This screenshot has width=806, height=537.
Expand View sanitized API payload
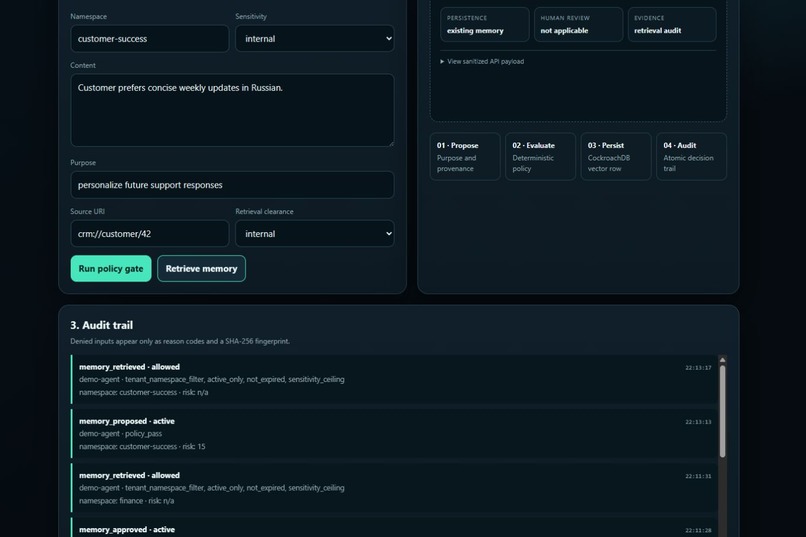pyautogui.click(x=482, y=61)
